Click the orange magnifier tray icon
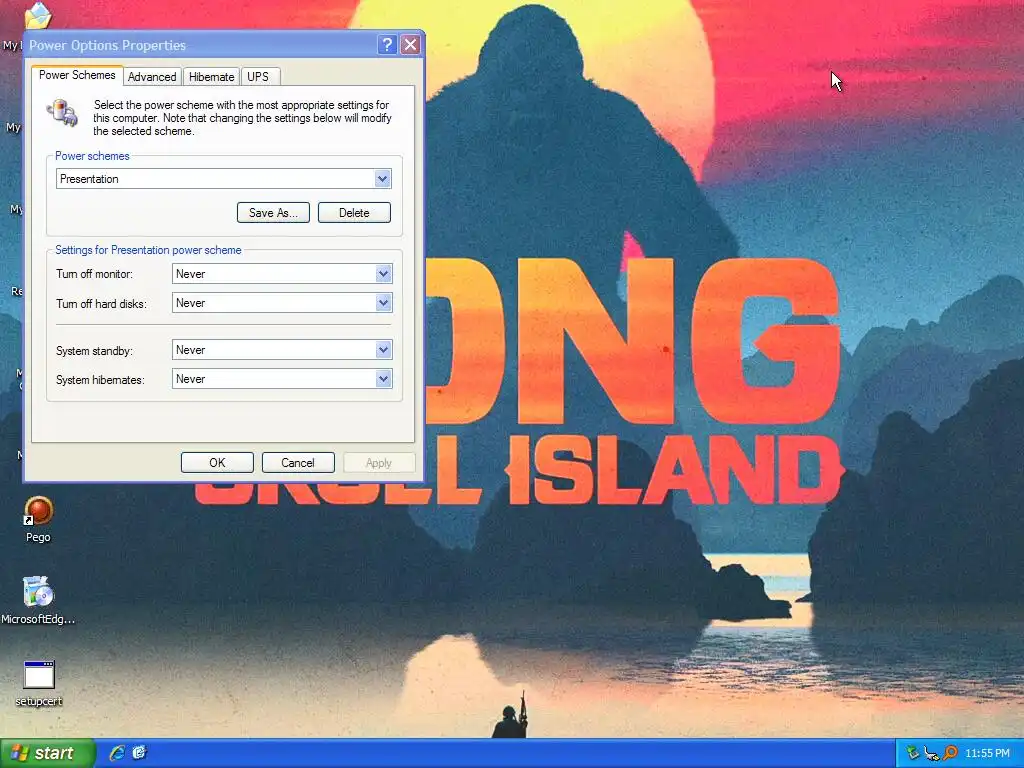Screen dimensions: 1024x768 [x=950, y=753]
